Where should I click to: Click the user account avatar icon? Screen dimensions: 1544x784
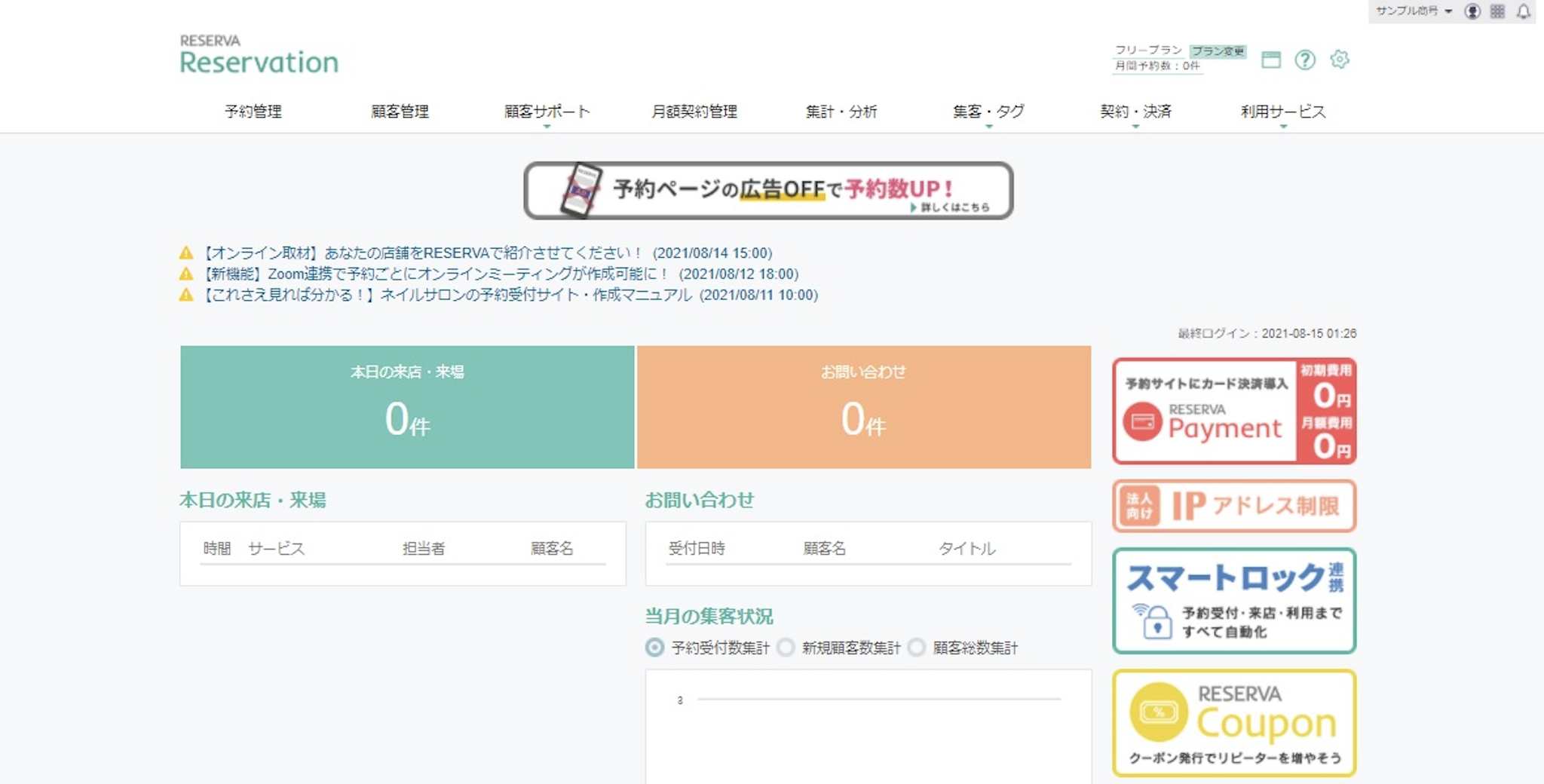point(1472,11)
